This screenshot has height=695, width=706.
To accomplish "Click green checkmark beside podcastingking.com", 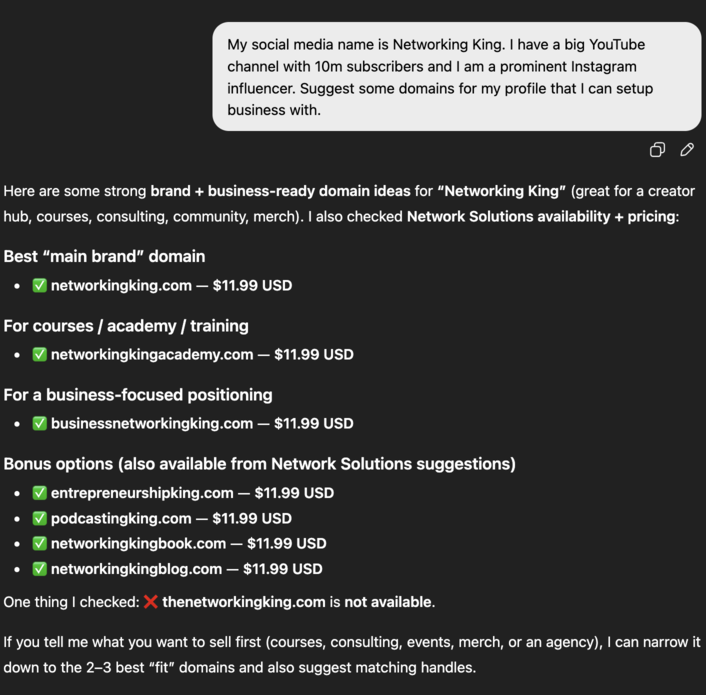I will click(40, 518).
